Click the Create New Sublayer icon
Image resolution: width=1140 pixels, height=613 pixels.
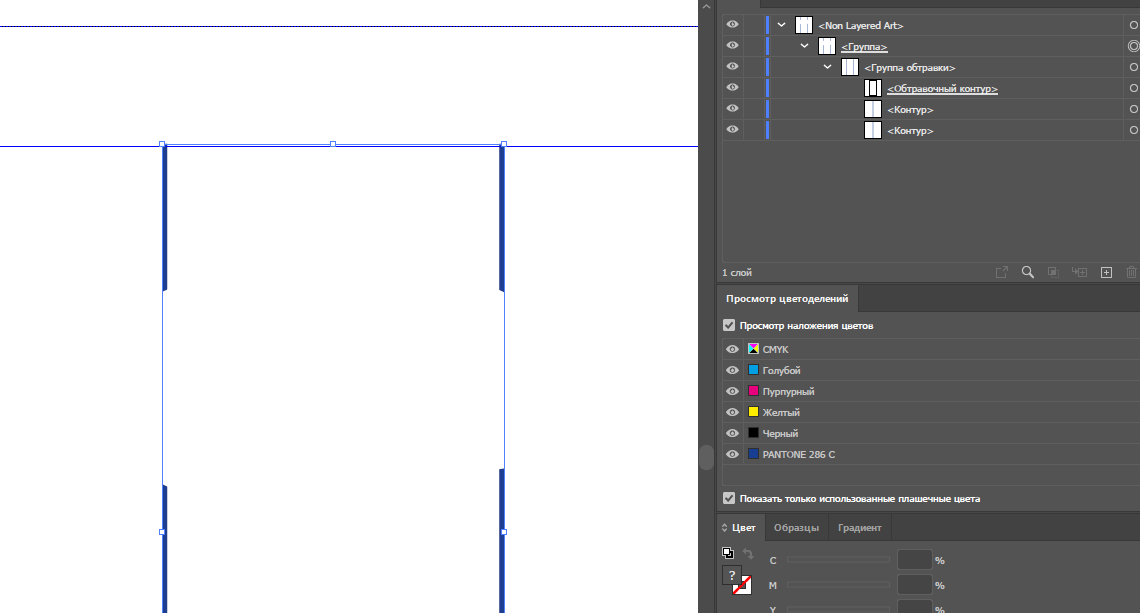[1079, 272]
